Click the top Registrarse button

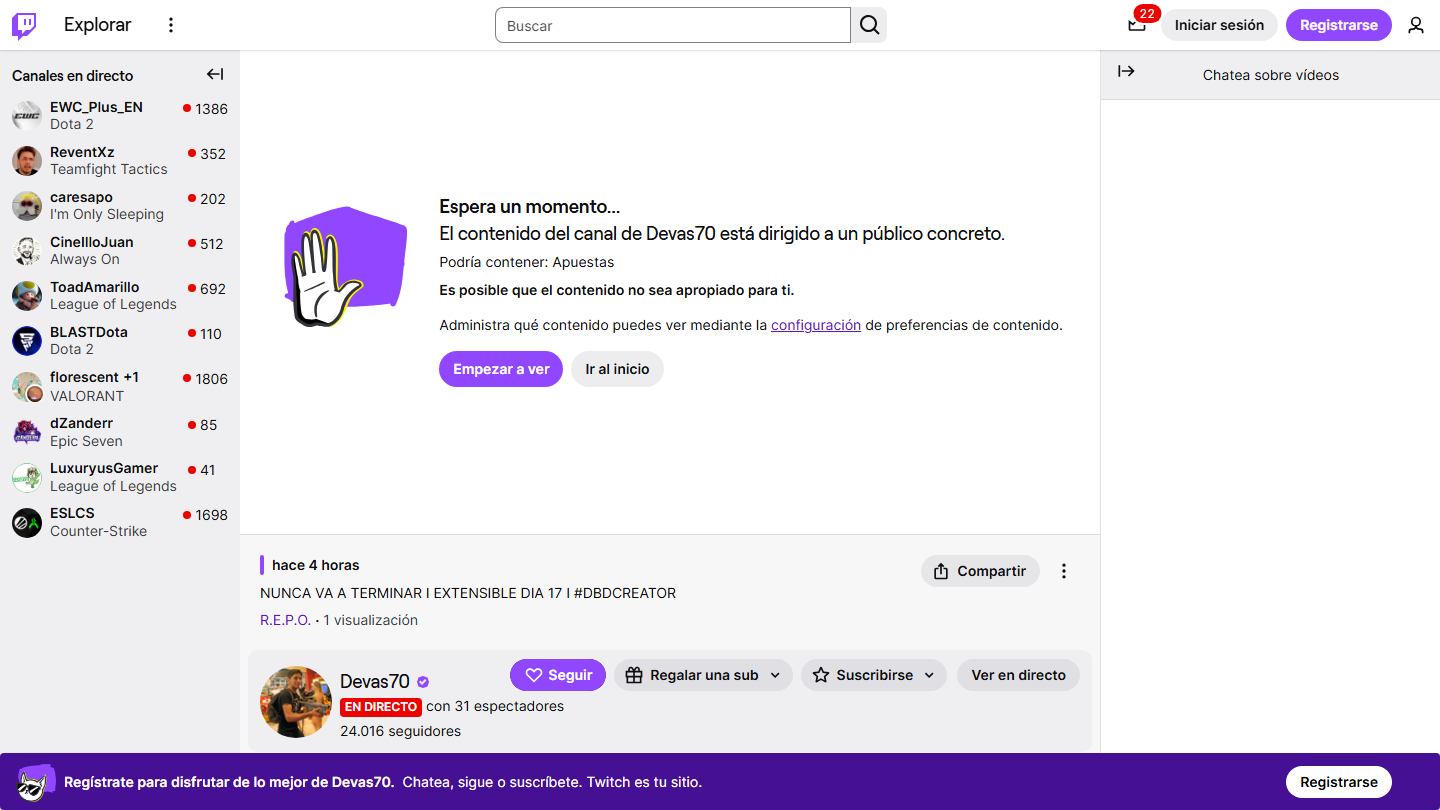click(x=1339, y=25)
